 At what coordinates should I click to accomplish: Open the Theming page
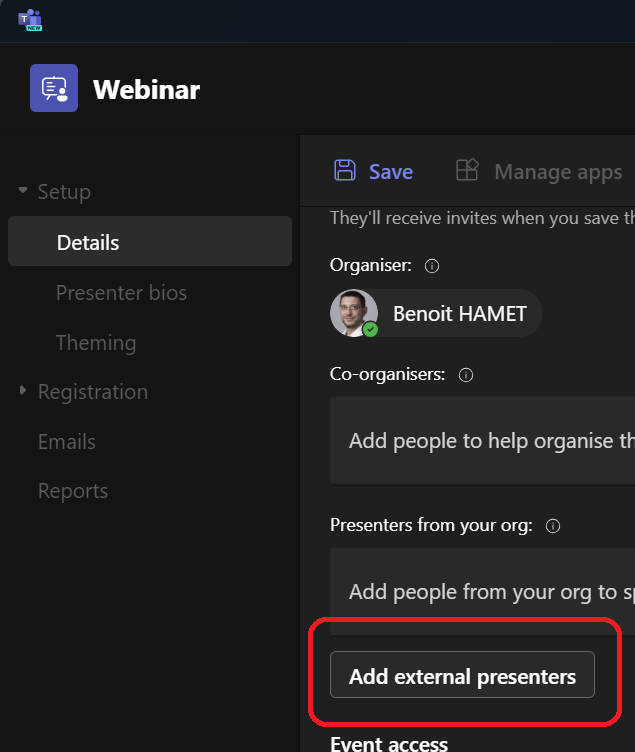click(96, 343)
